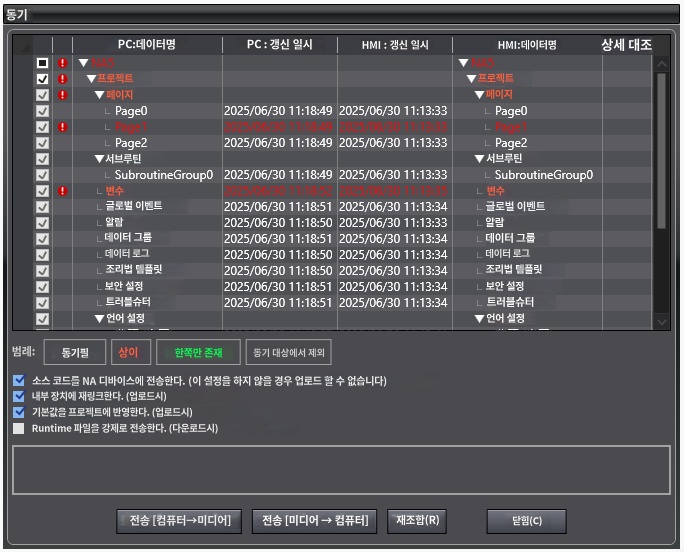Toggle the checkbox in the Page0 row
Image resolution: width=684 pixels, height=552 pixels.
[x=42, y=111]
